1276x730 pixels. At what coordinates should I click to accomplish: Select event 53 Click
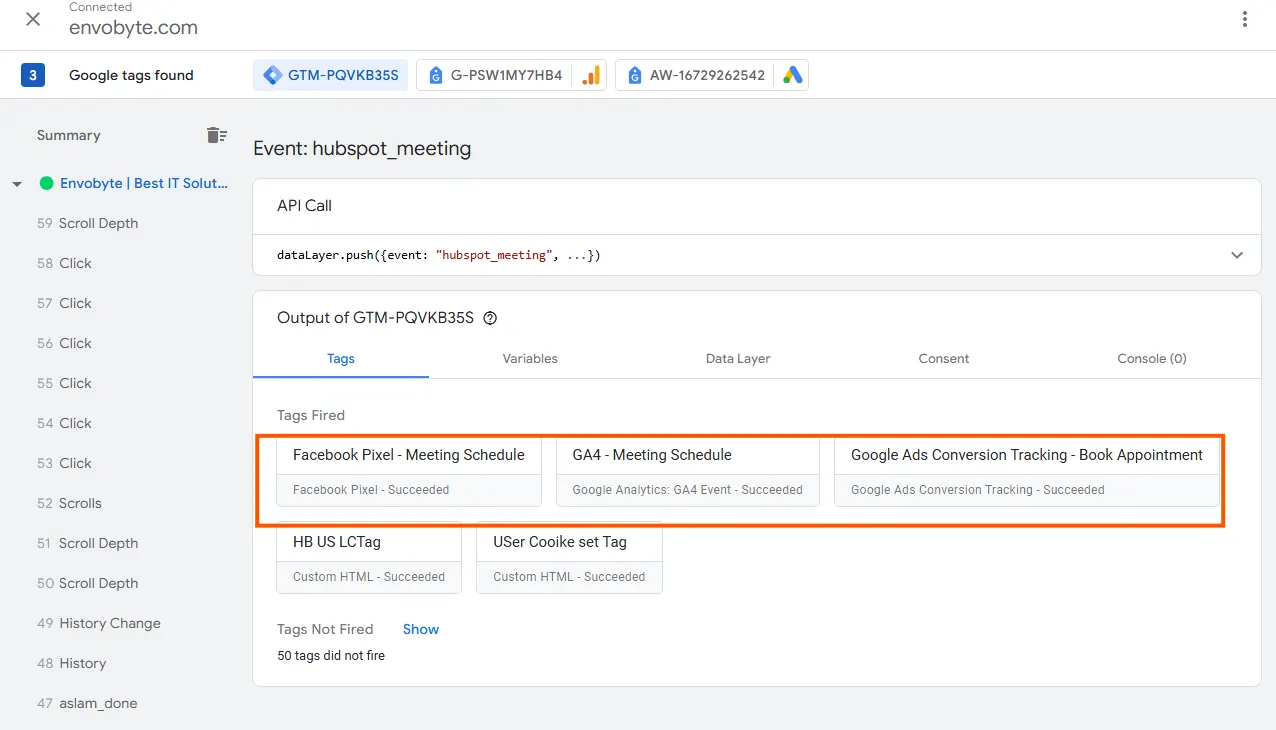(x=64, y=463)
